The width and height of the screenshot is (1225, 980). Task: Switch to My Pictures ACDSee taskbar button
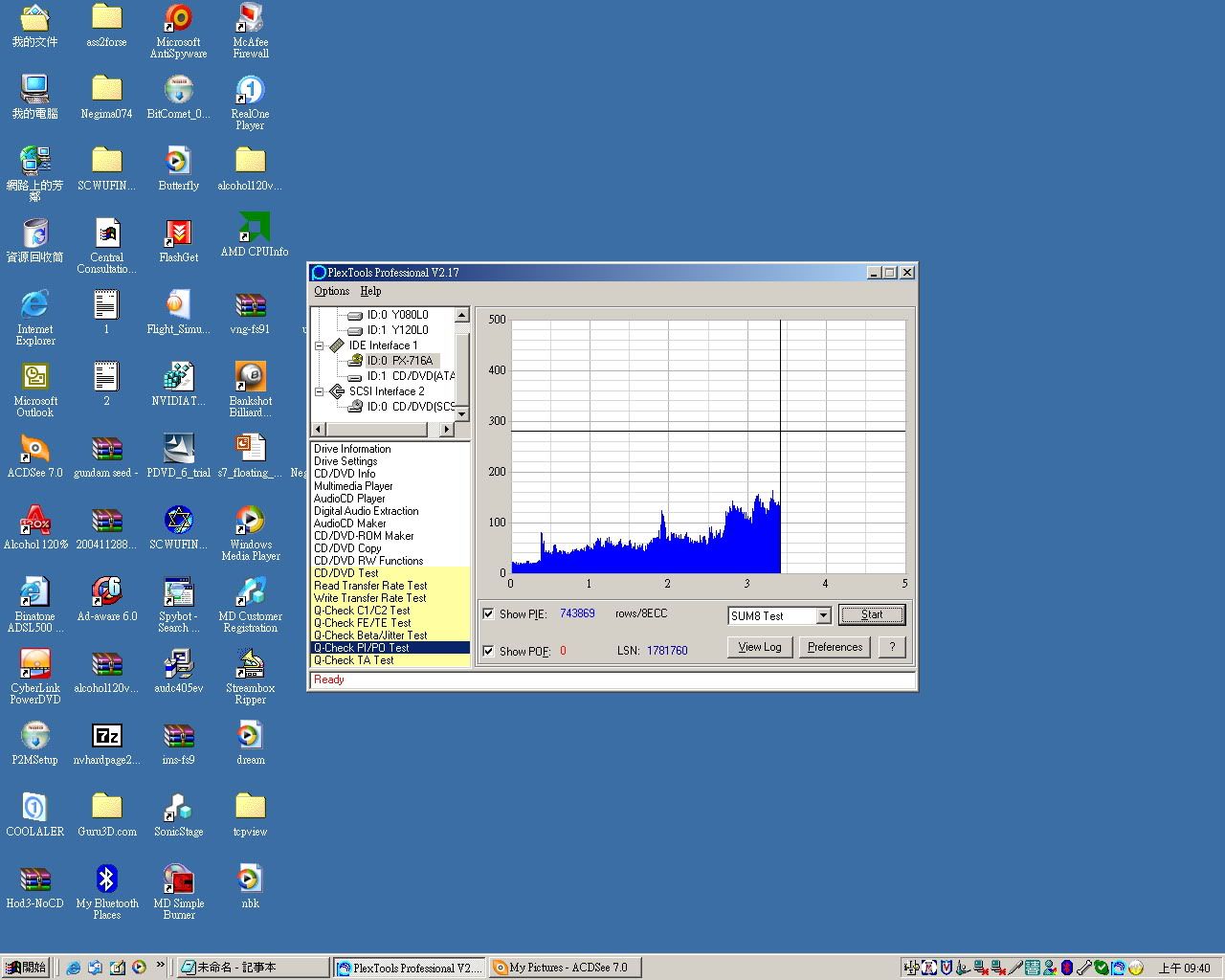565,968
